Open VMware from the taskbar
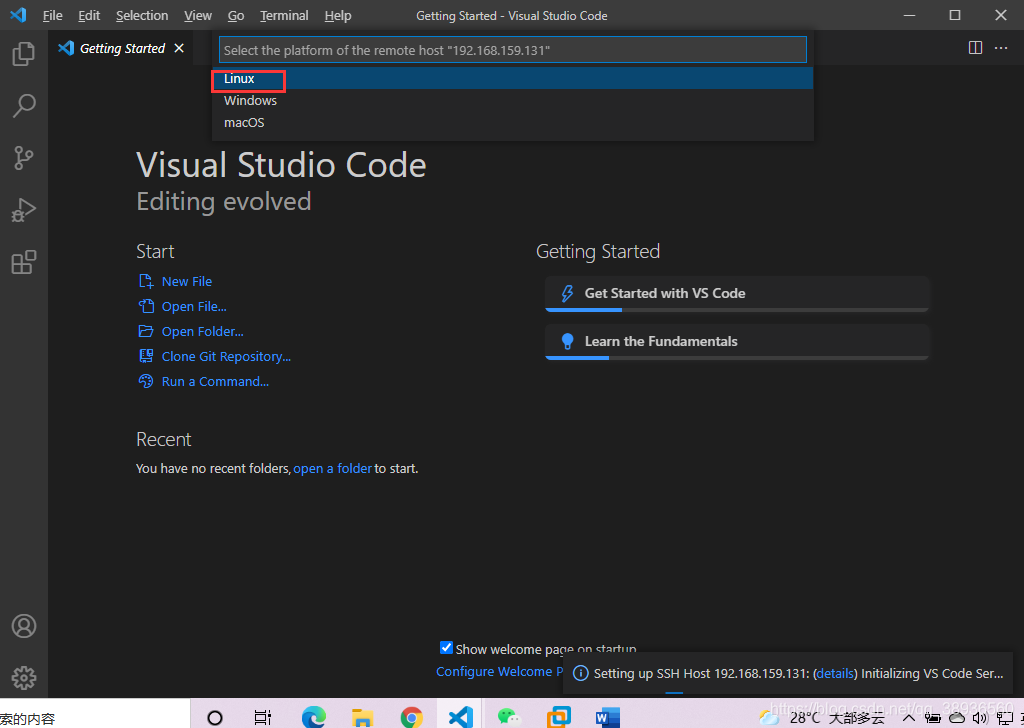The image size is (1024, 728). (559, 718)
